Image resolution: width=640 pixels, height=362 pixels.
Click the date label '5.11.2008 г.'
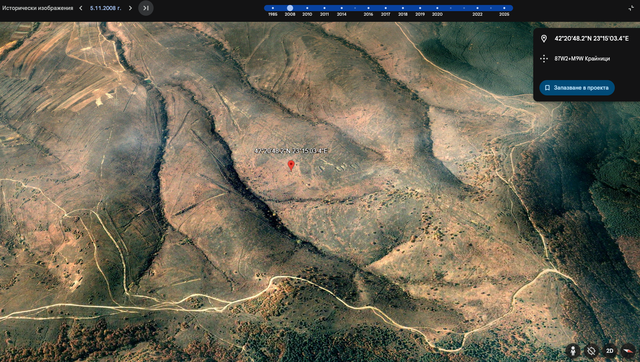(x=105, y=8)
